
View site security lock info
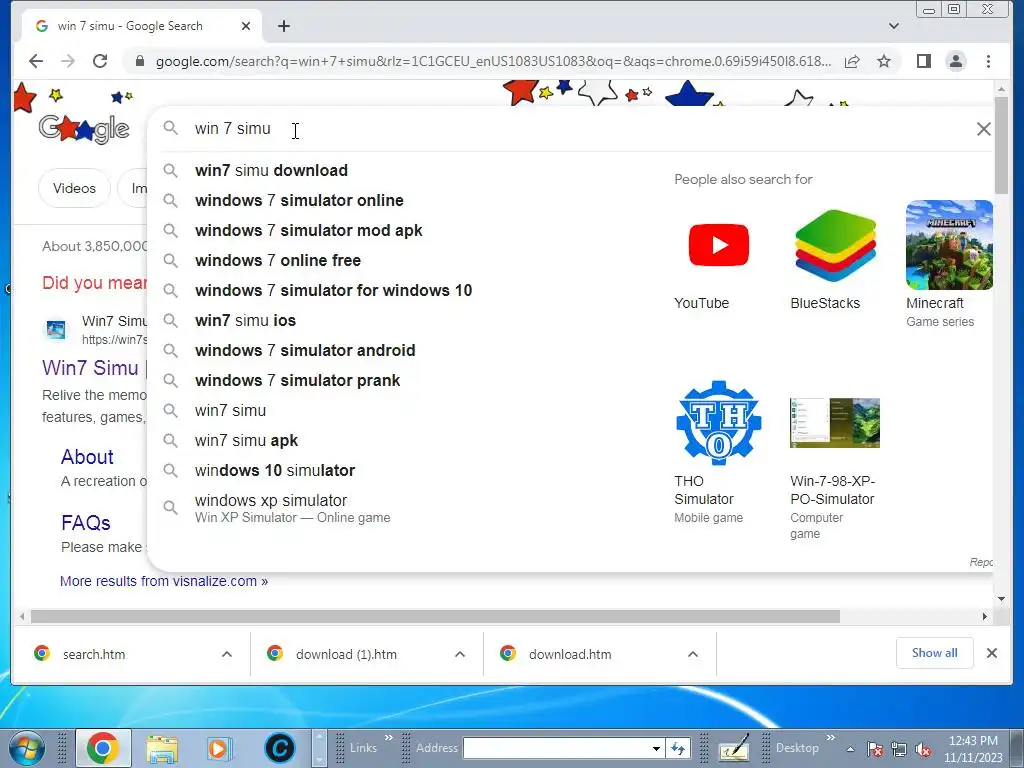point(139,61)
